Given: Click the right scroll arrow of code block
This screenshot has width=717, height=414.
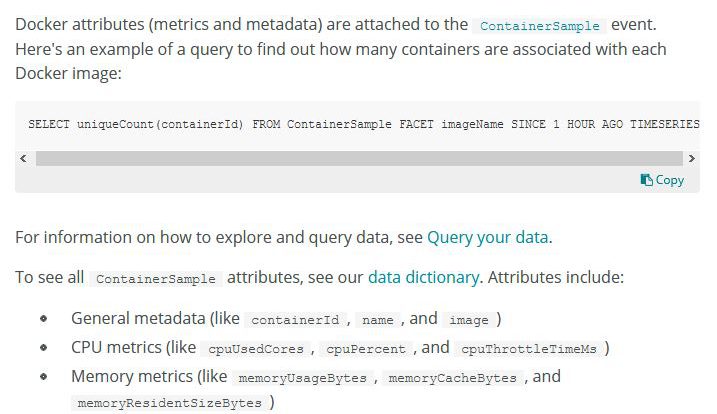Looking at the screenshot, I should (691, 158).
